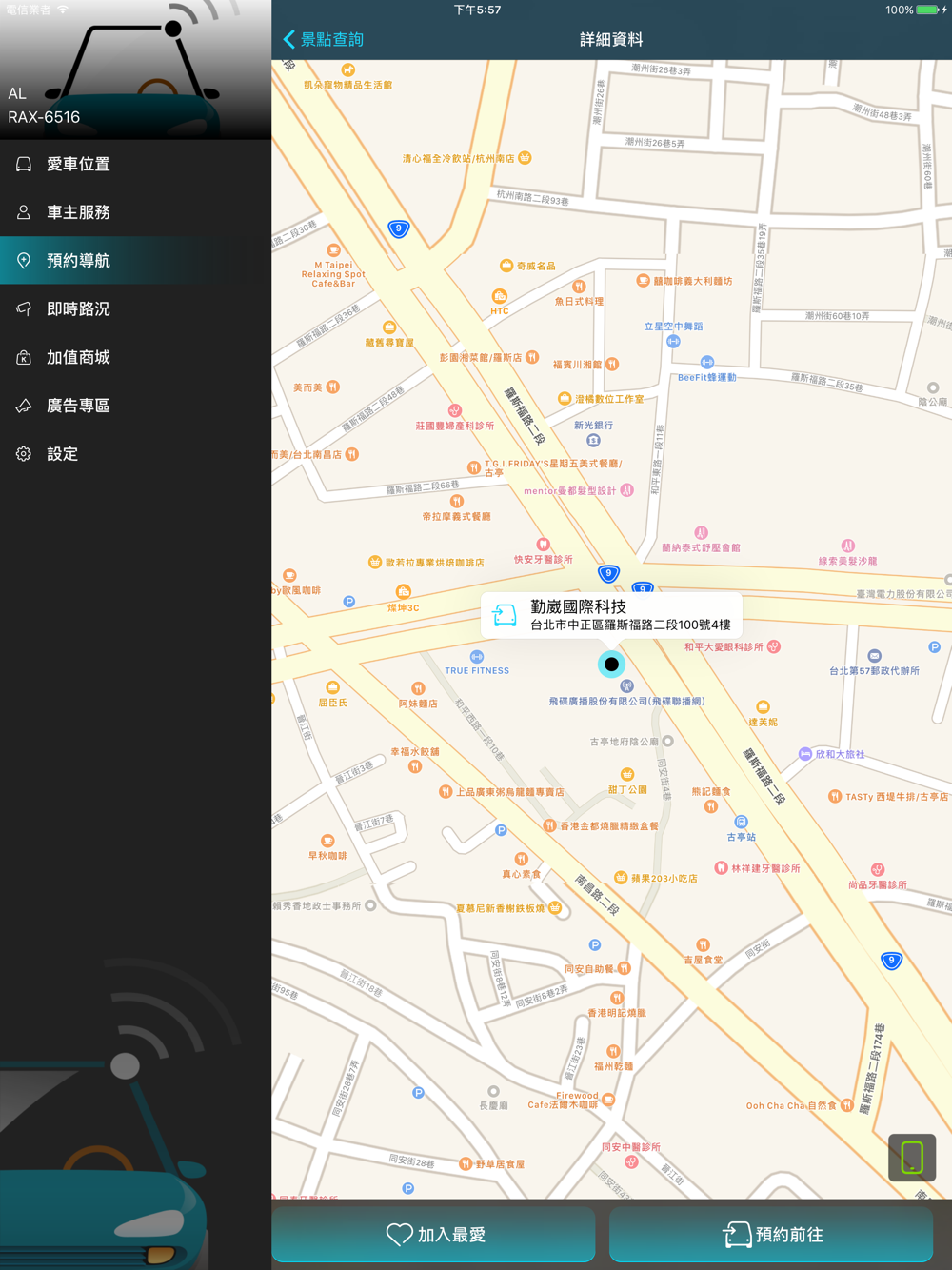Tap the 帝拉摩義式餐廳 marker
The image size is (952, 1270).
pyautogui.click(x=457, y=501)
